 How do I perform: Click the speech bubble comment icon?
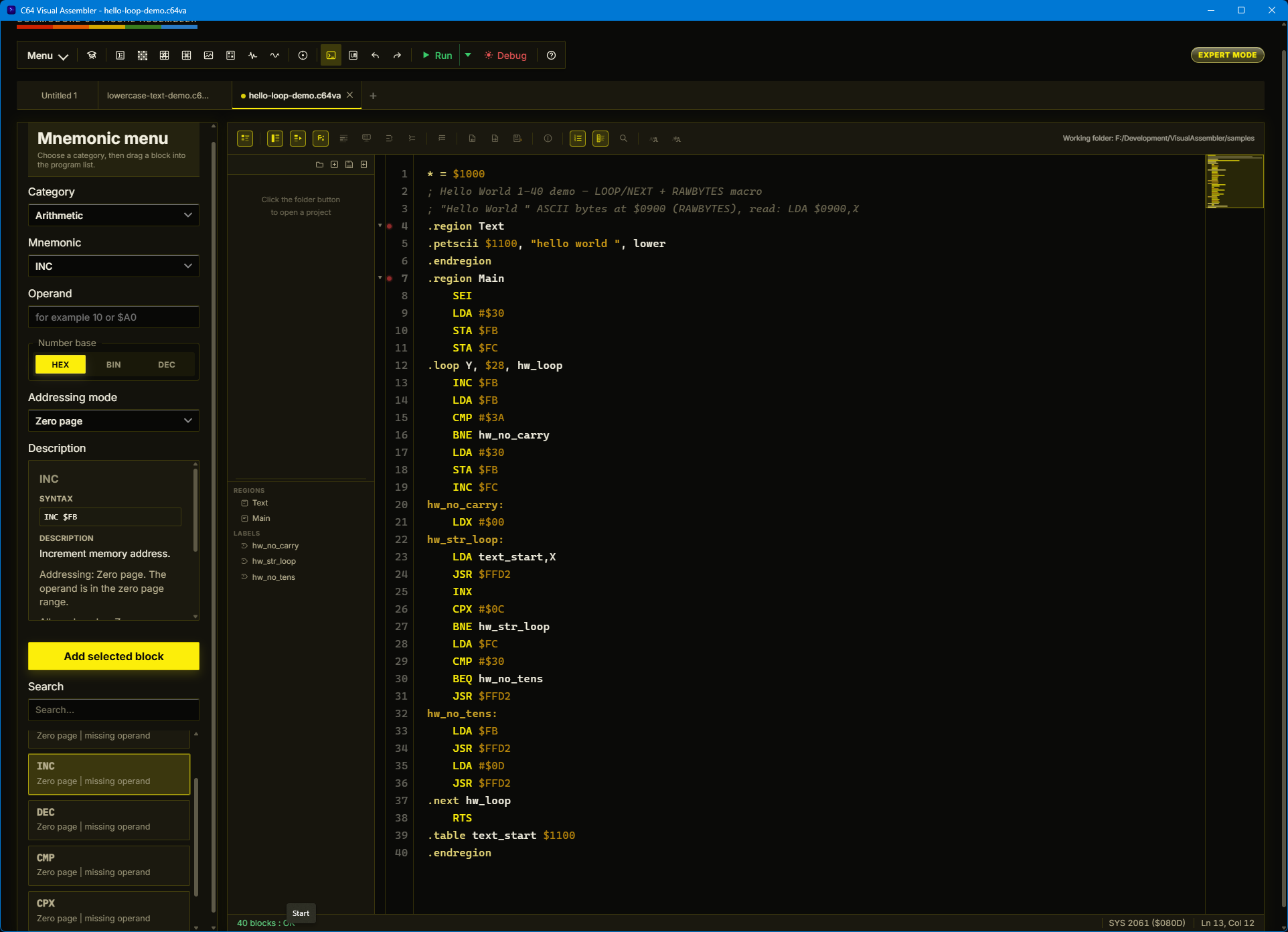coord(366,139)
